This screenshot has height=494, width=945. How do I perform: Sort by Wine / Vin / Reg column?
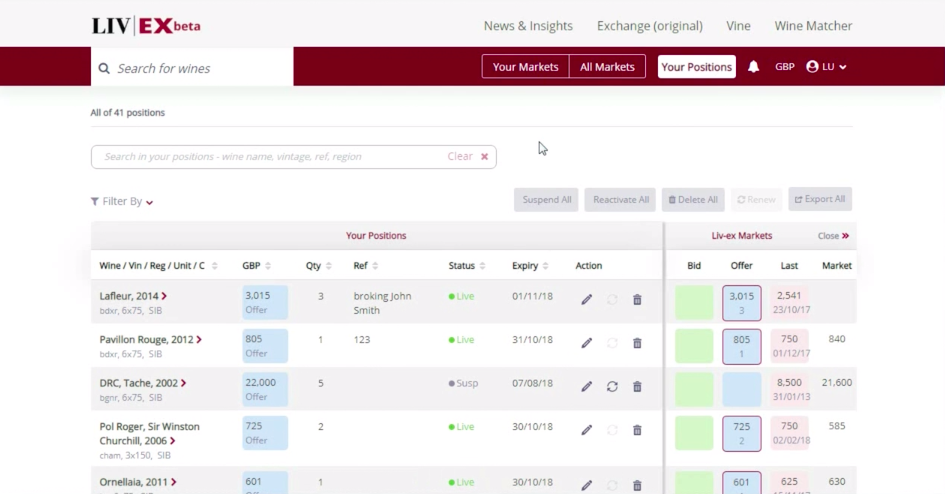pos(214,266)
